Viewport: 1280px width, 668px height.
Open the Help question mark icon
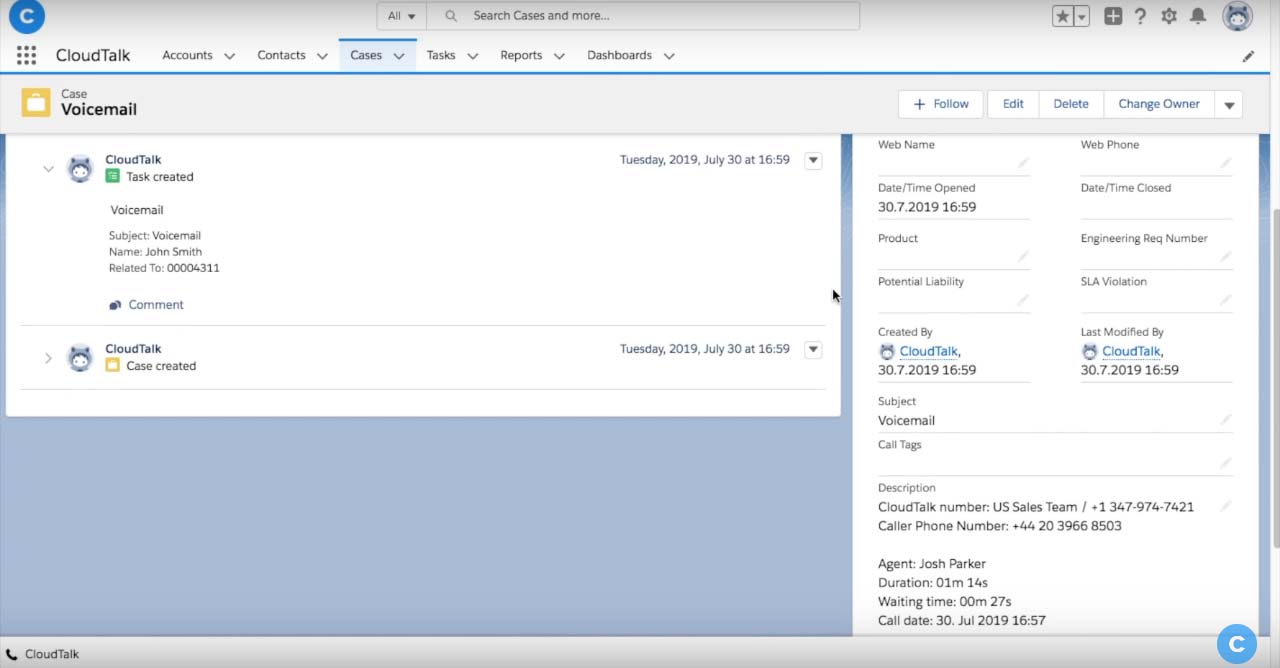pyautogui.click(x=1140, y=16)
